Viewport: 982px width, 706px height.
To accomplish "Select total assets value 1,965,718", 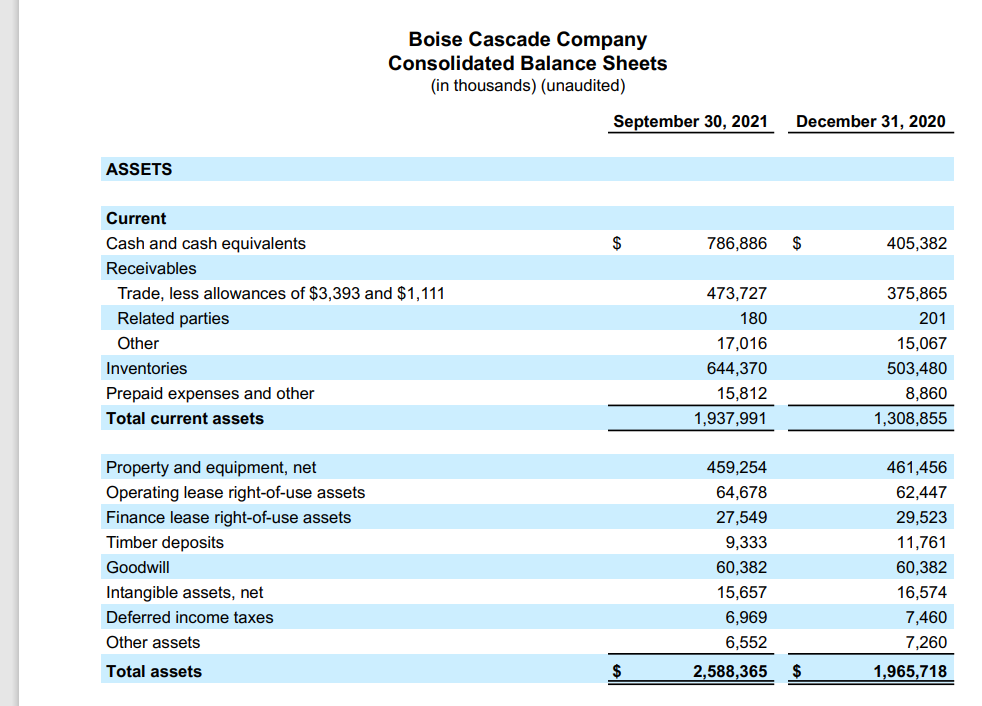I will pyautogui.click(x=911, y=672).
